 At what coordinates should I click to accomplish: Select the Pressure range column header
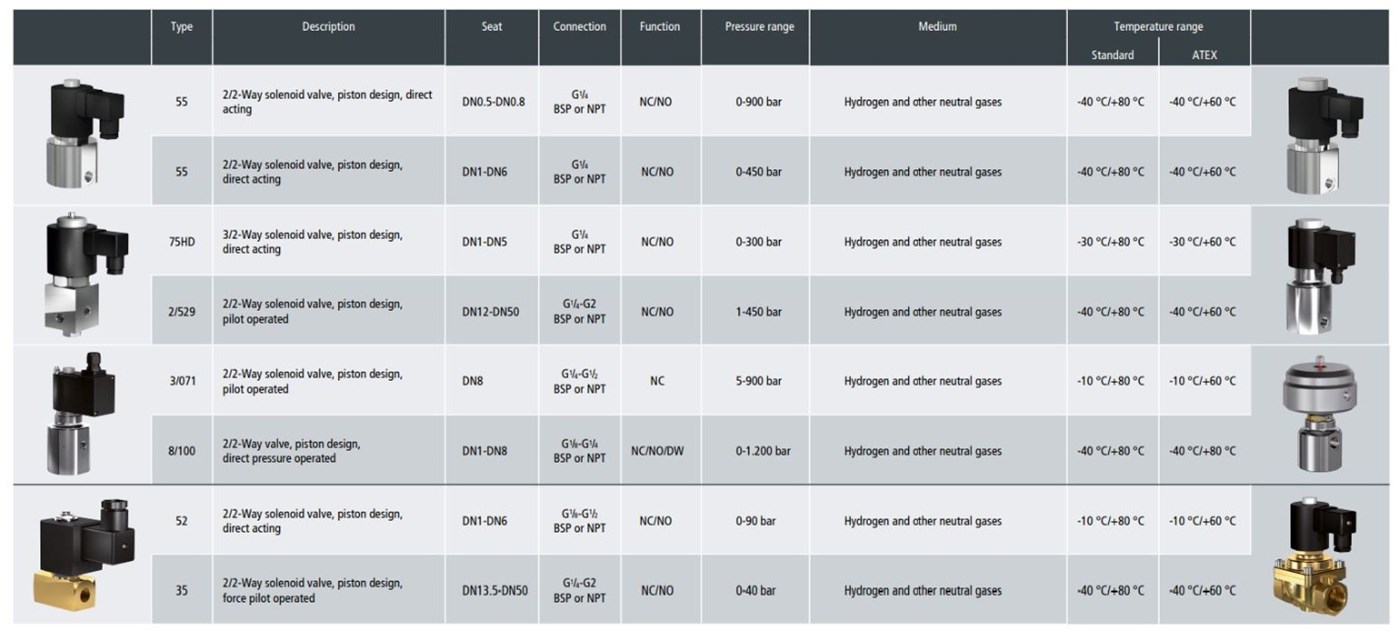[759, 27]
